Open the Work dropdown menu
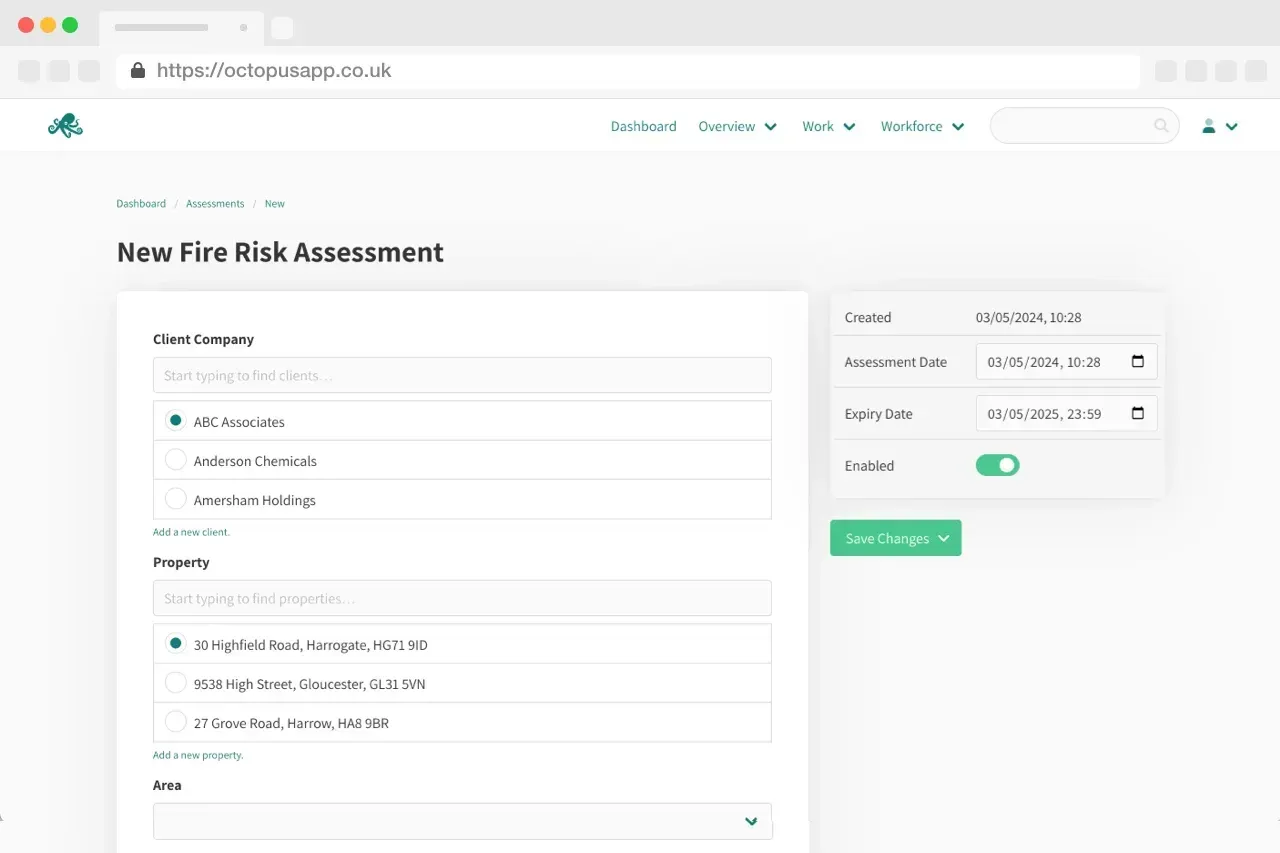 pos(828,126)
